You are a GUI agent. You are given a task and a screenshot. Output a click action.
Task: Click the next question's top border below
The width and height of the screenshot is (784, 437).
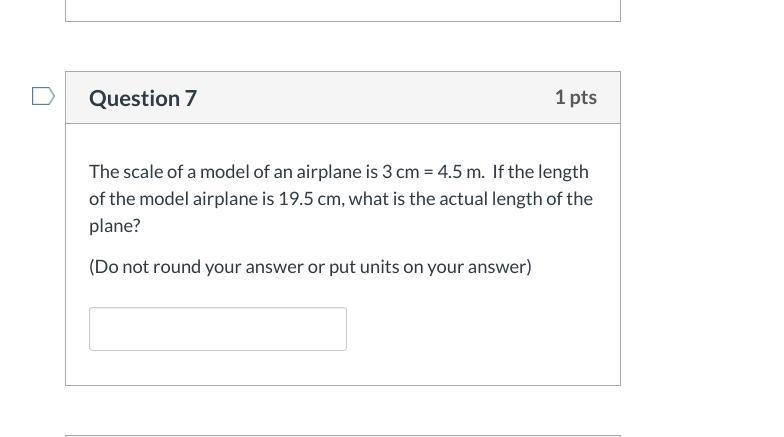[x=342, y=435]
